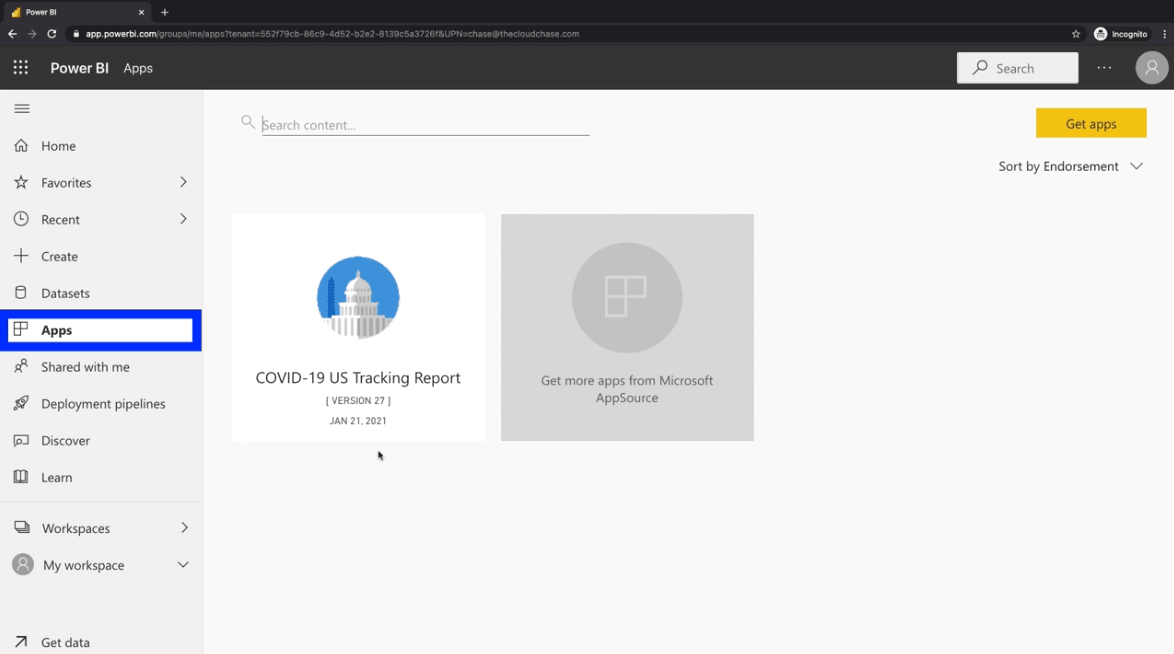Image resolution: width=1174 pixels, height=654 pixels.
Task: Open the user profile avatar
Action: (x=1152, y=67)
